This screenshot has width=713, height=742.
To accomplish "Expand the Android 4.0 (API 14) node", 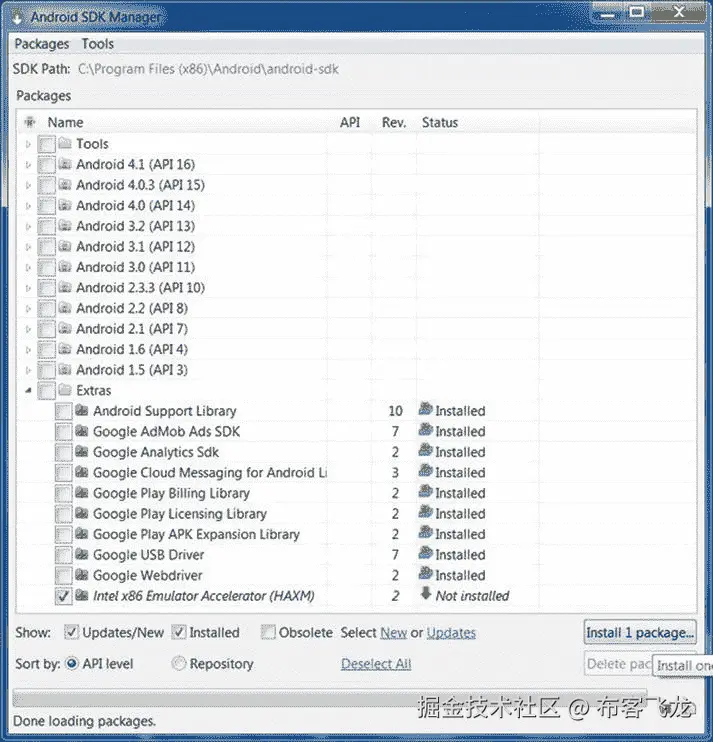I will (28, 206).
